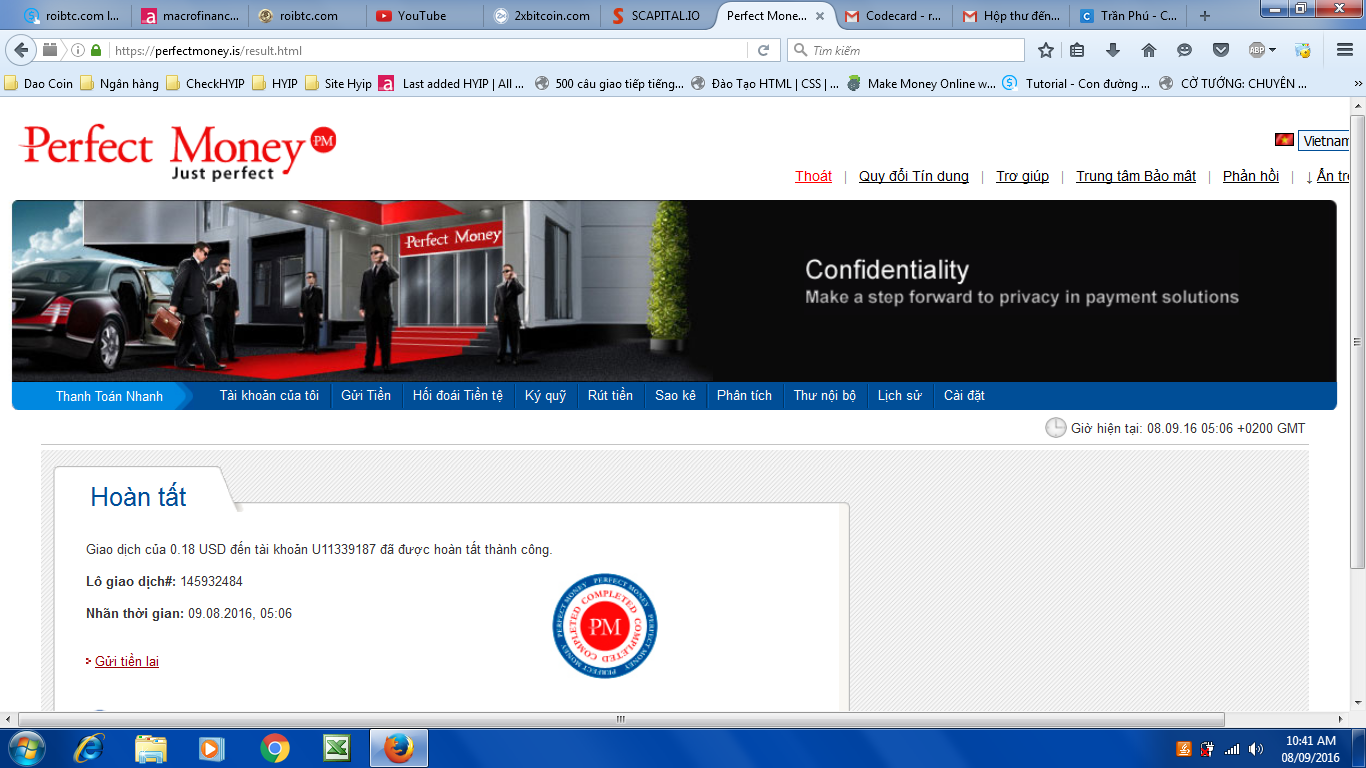Click the Thoát logout link
The image size is (1366, 768).
813,176
